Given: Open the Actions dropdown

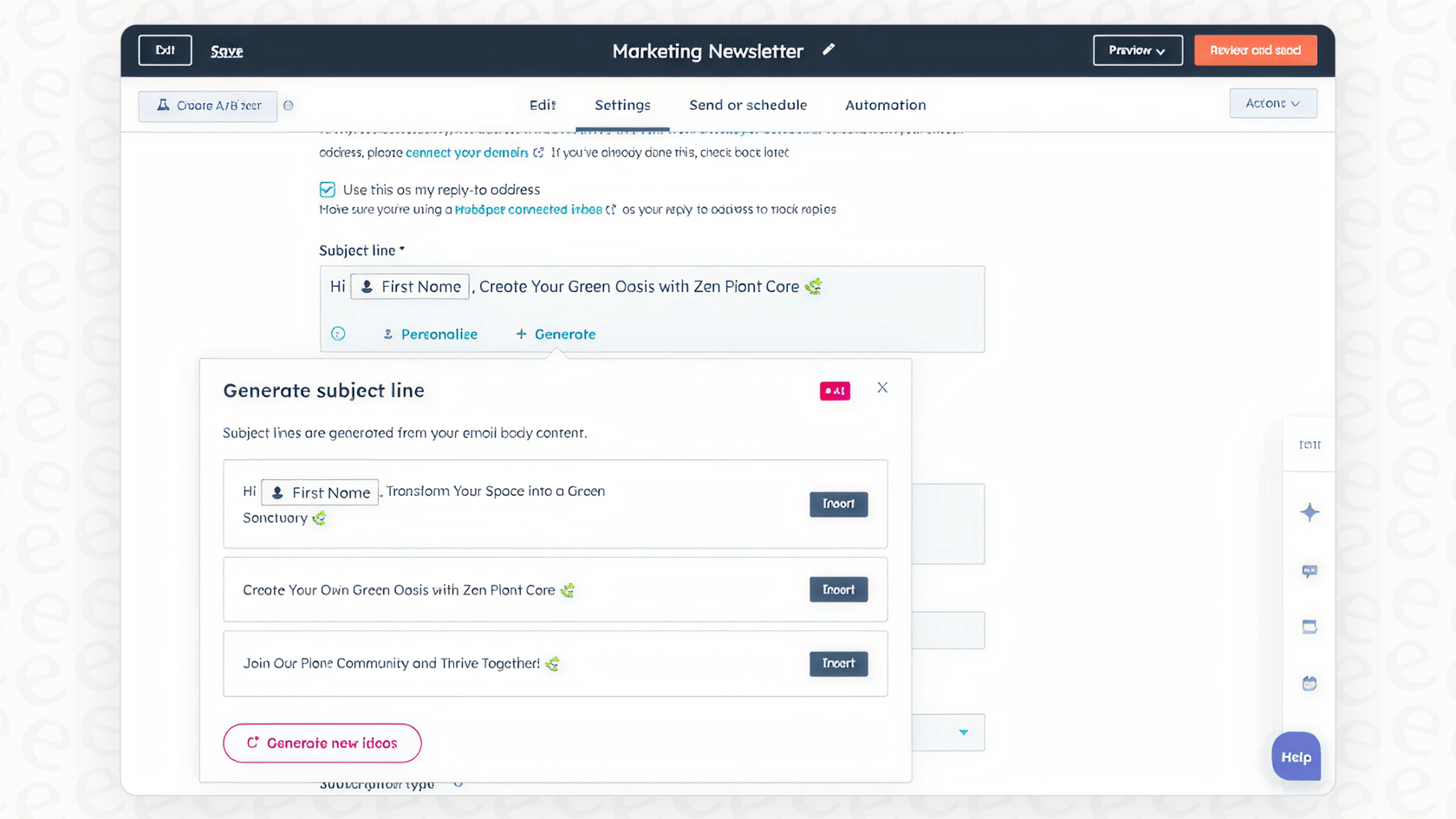Looking at the screenshot, I should pyautogui.click(x=1272, y=103).
